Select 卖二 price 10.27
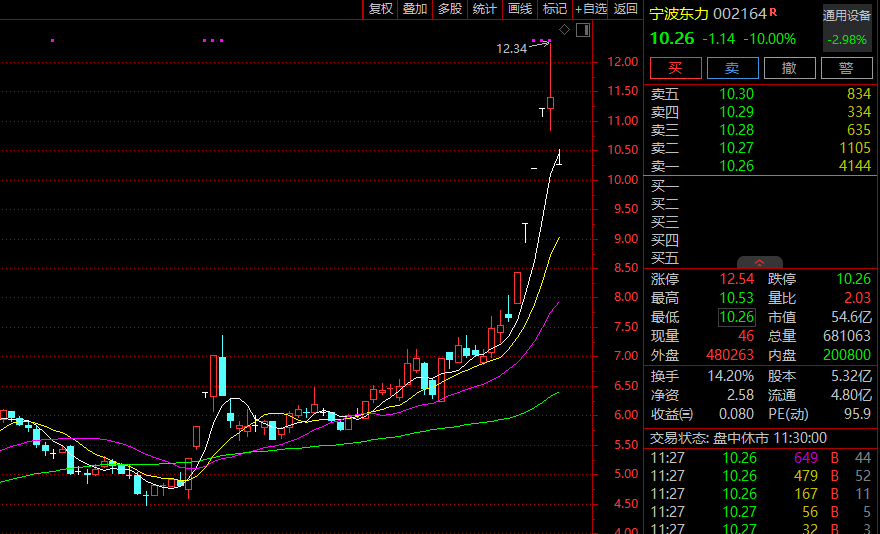This screenshot has width=880, height=534. [x=736, y=148]
